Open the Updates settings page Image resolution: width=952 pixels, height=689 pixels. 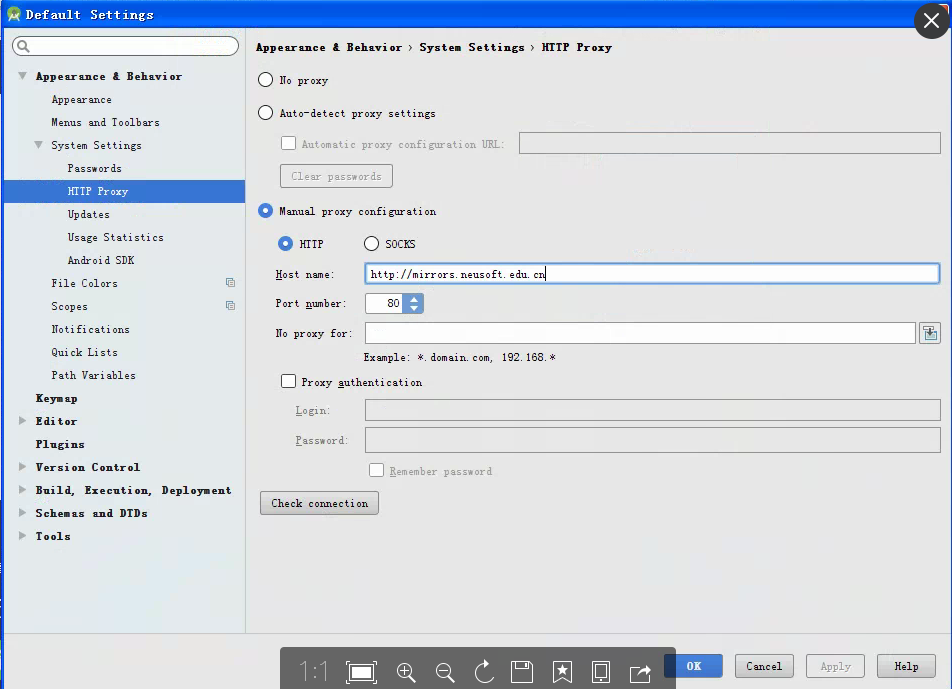pos(89,214)
